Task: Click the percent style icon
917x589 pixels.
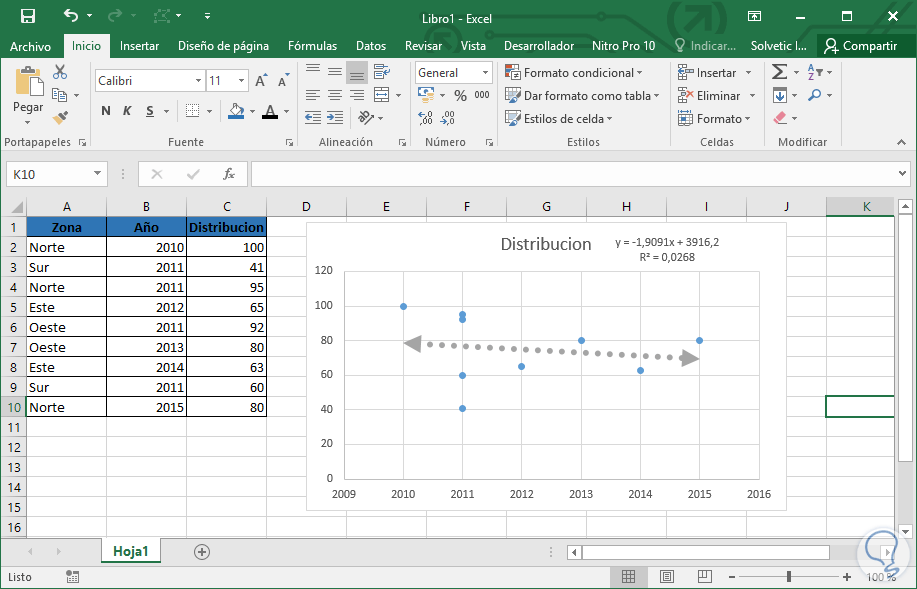Action: coord(460,95)
